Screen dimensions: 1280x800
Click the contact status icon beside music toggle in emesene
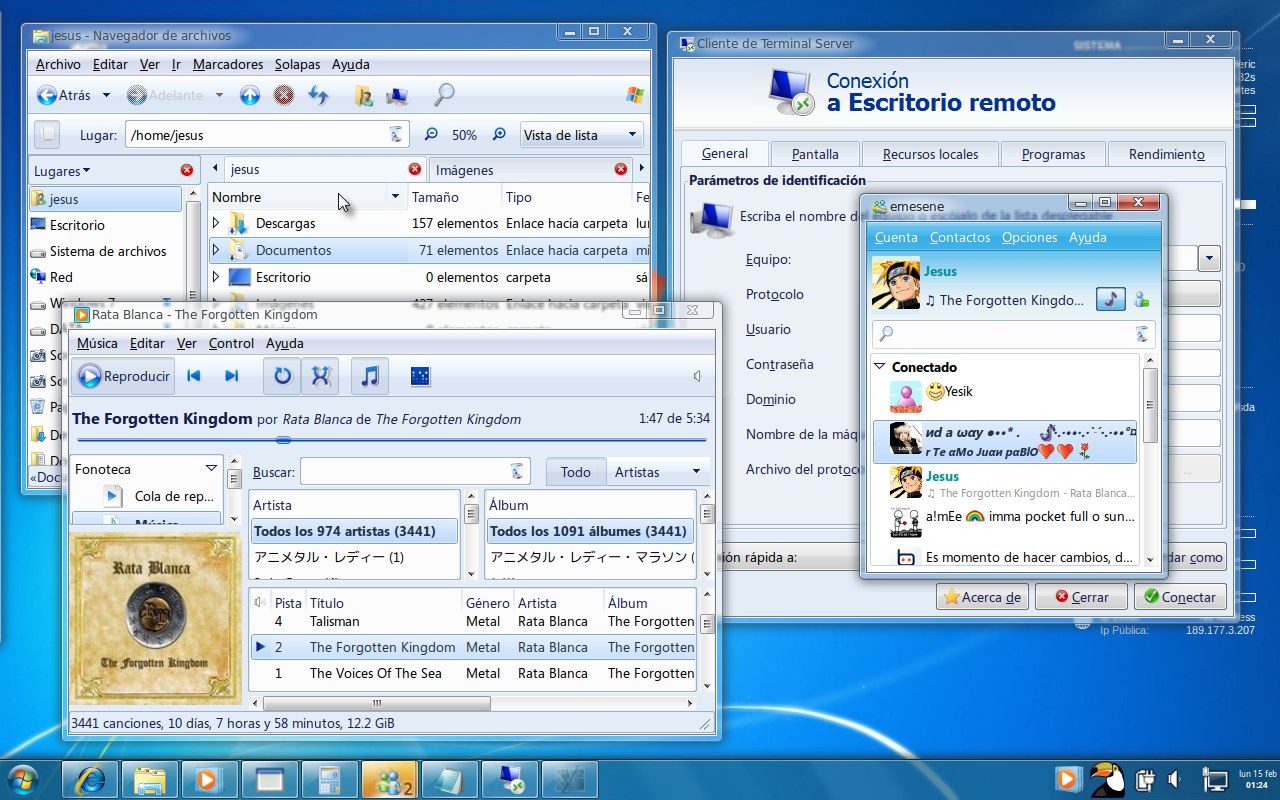[1142, 299]
